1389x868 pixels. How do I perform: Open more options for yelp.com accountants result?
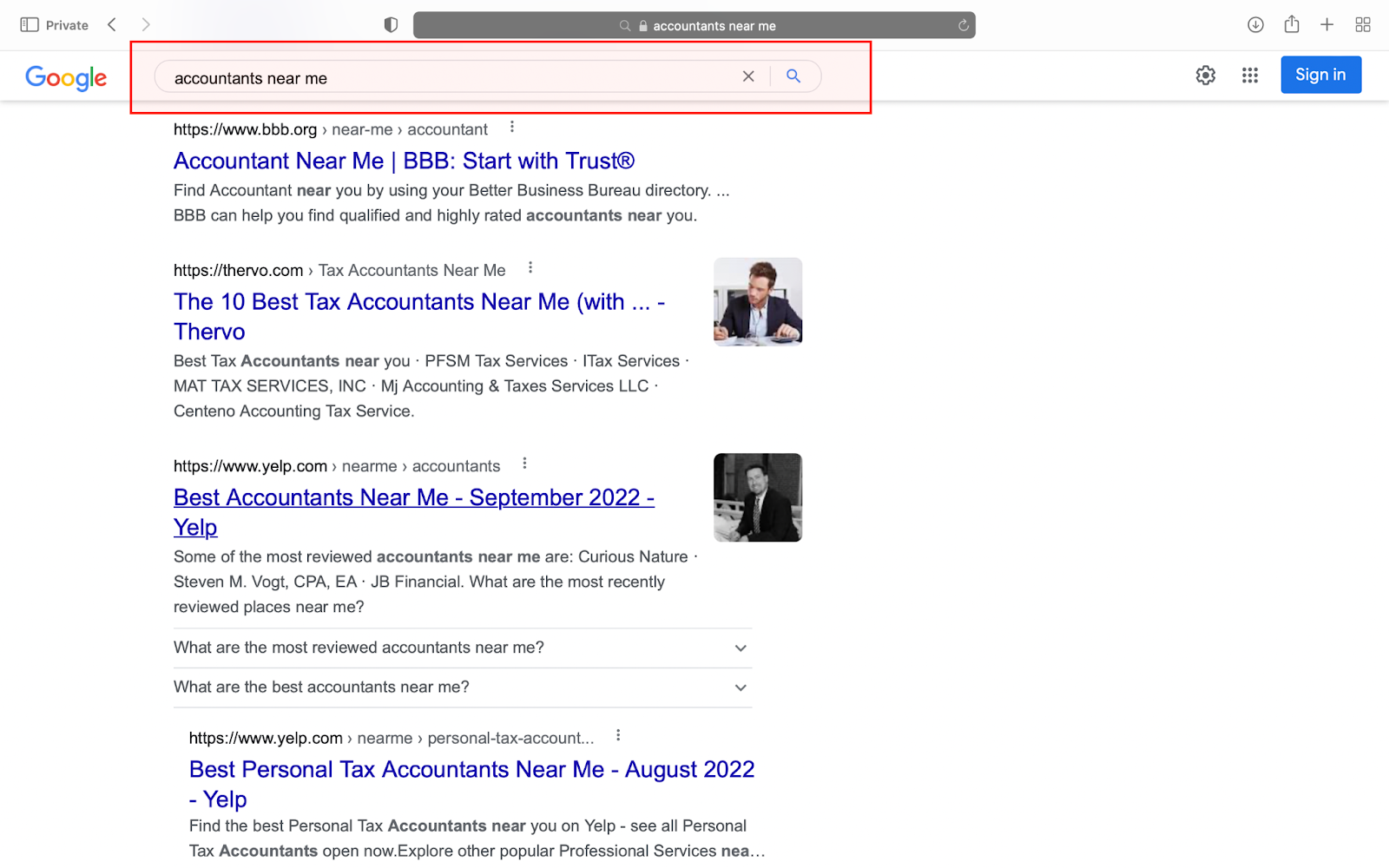(524, 464)
